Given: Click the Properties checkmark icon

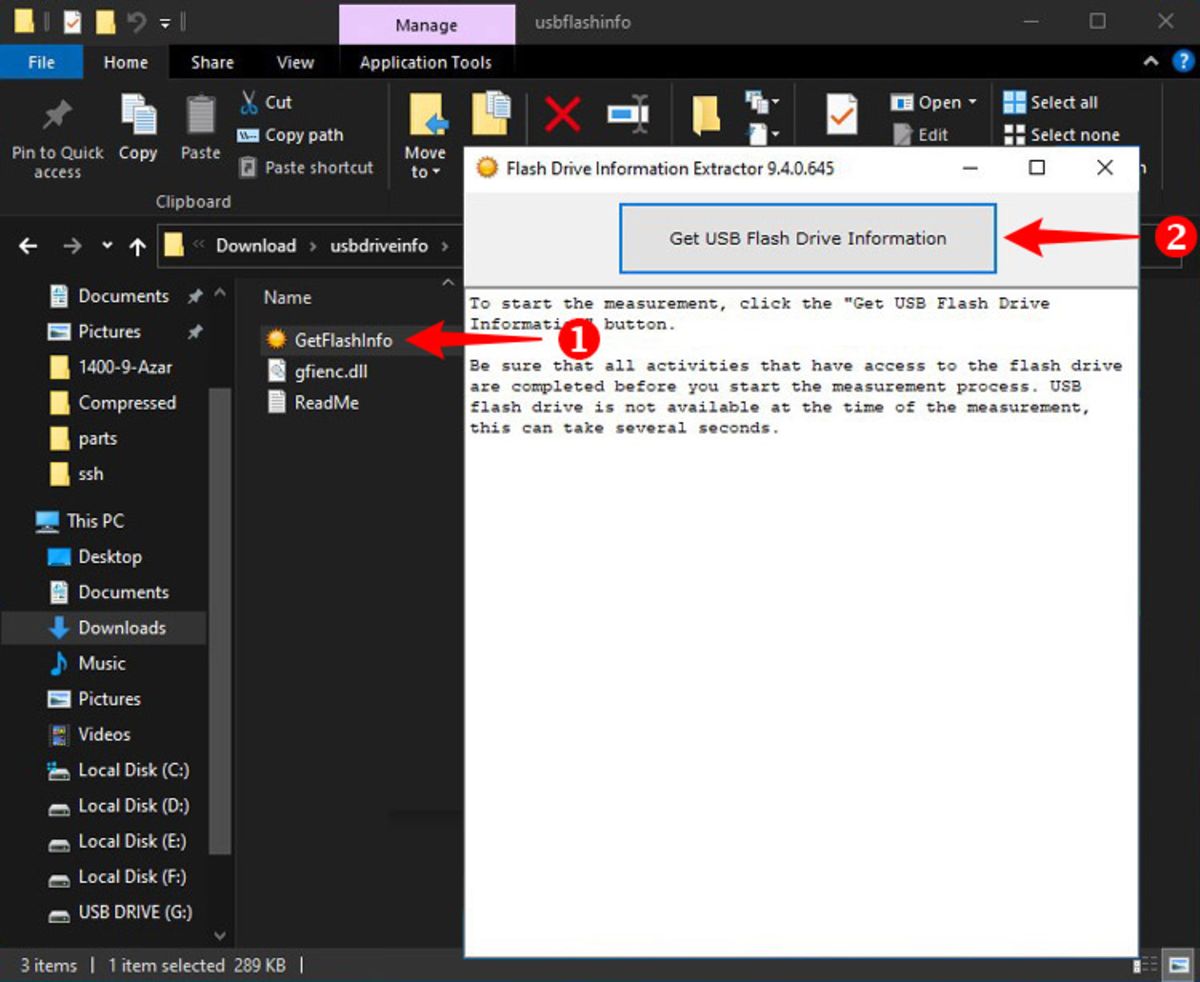Looking at the screenshot, I should point(840,114).
